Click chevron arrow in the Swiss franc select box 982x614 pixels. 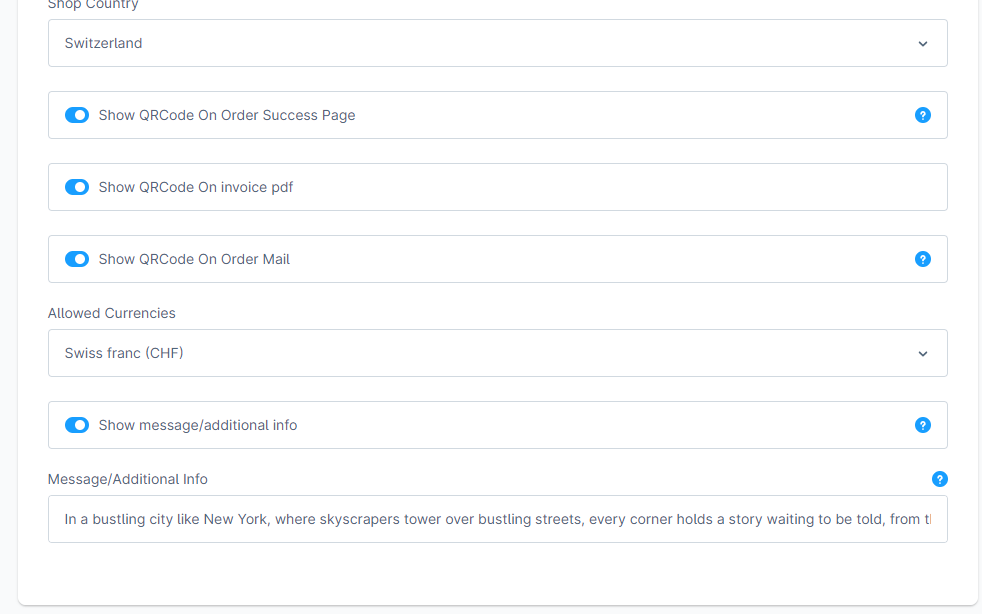pos(922,354)
